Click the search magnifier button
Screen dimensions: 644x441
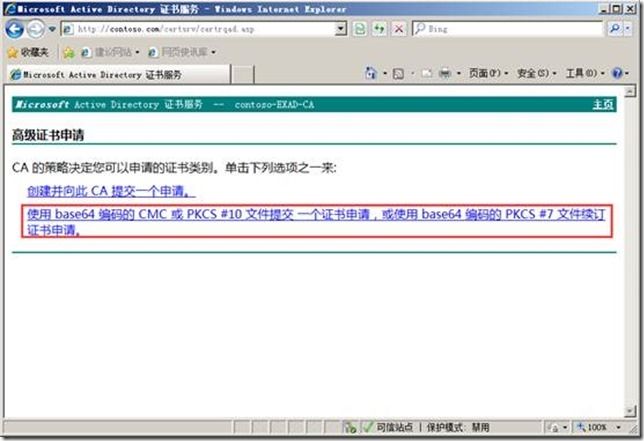[x=615, y=29]
